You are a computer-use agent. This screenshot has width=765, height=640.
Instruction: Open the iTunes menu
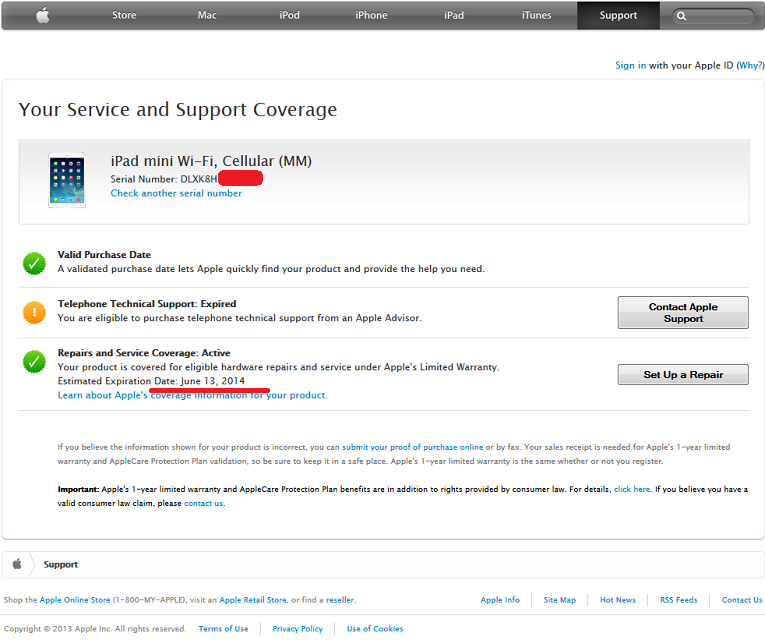(x=536, y=15)
